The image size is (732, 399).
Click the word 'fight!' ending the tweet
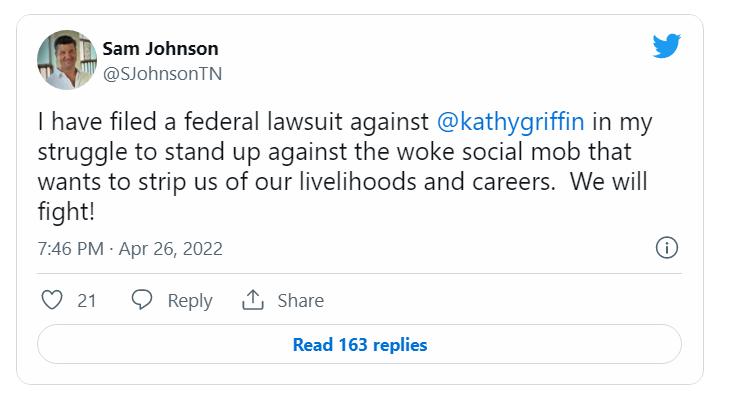pos(66,212)
